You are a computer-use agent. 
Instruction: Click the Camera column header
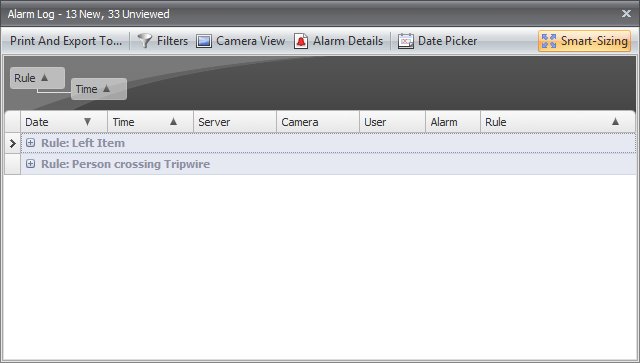pyautogui.click(x=318, y=122)
